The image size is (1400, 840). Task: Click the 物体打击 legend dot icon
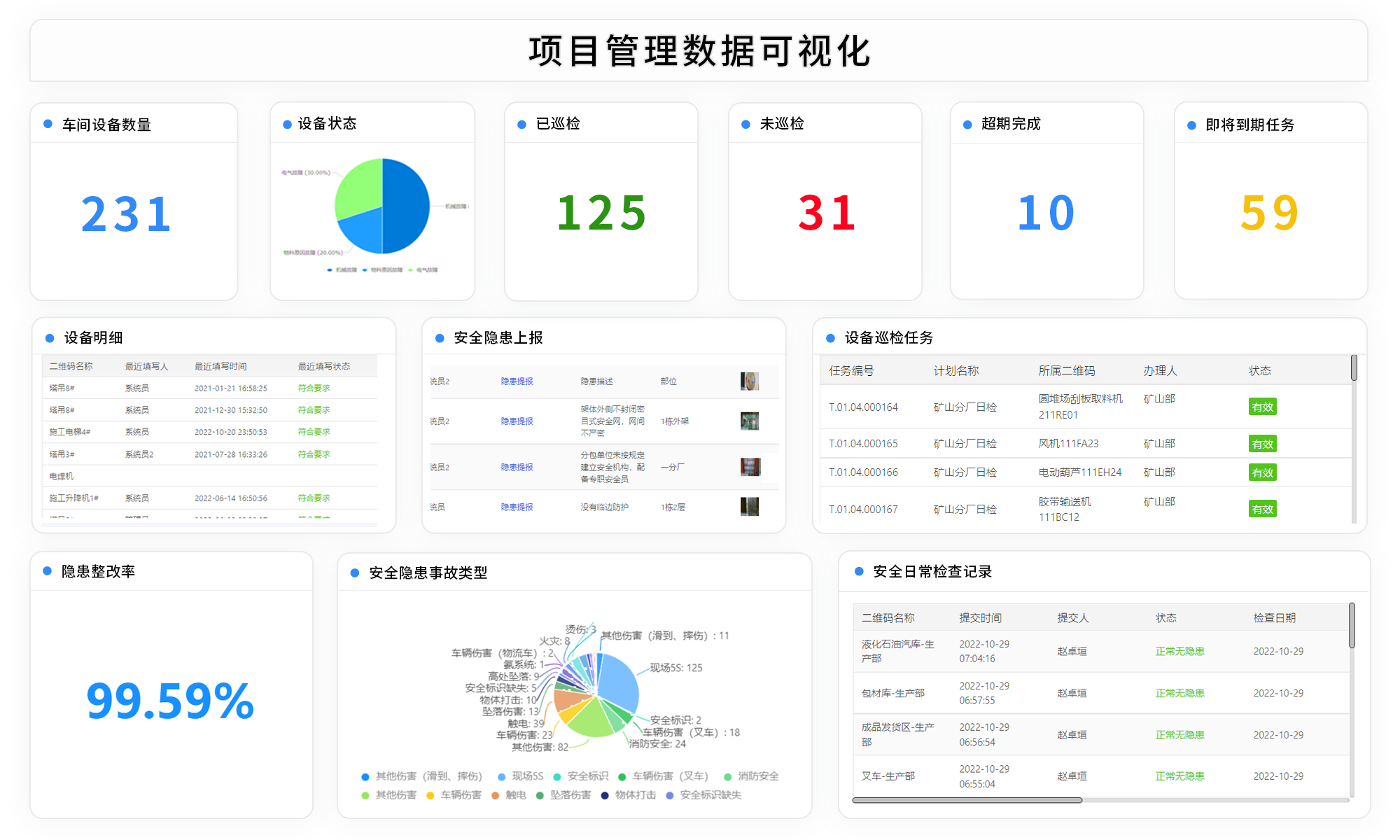pyautogui.click(x=605, y=795)
